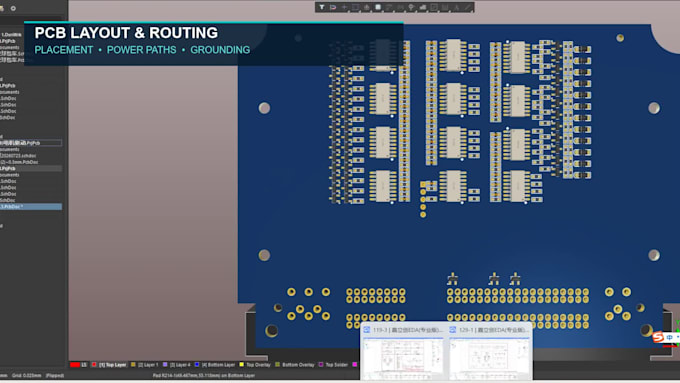Select the move objects plus icon
The image size is (680, 383).
tap(344, 7)
